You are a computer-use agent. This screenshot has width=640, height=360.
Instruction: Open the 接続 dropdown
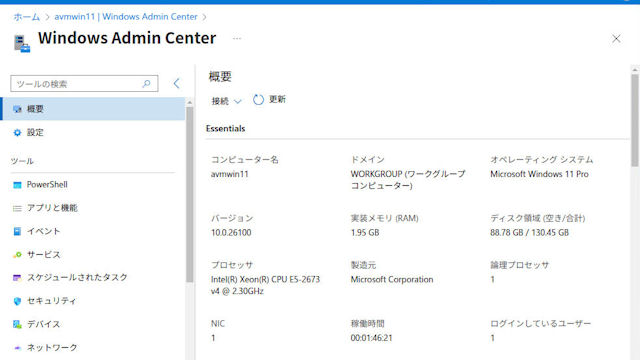226,101
